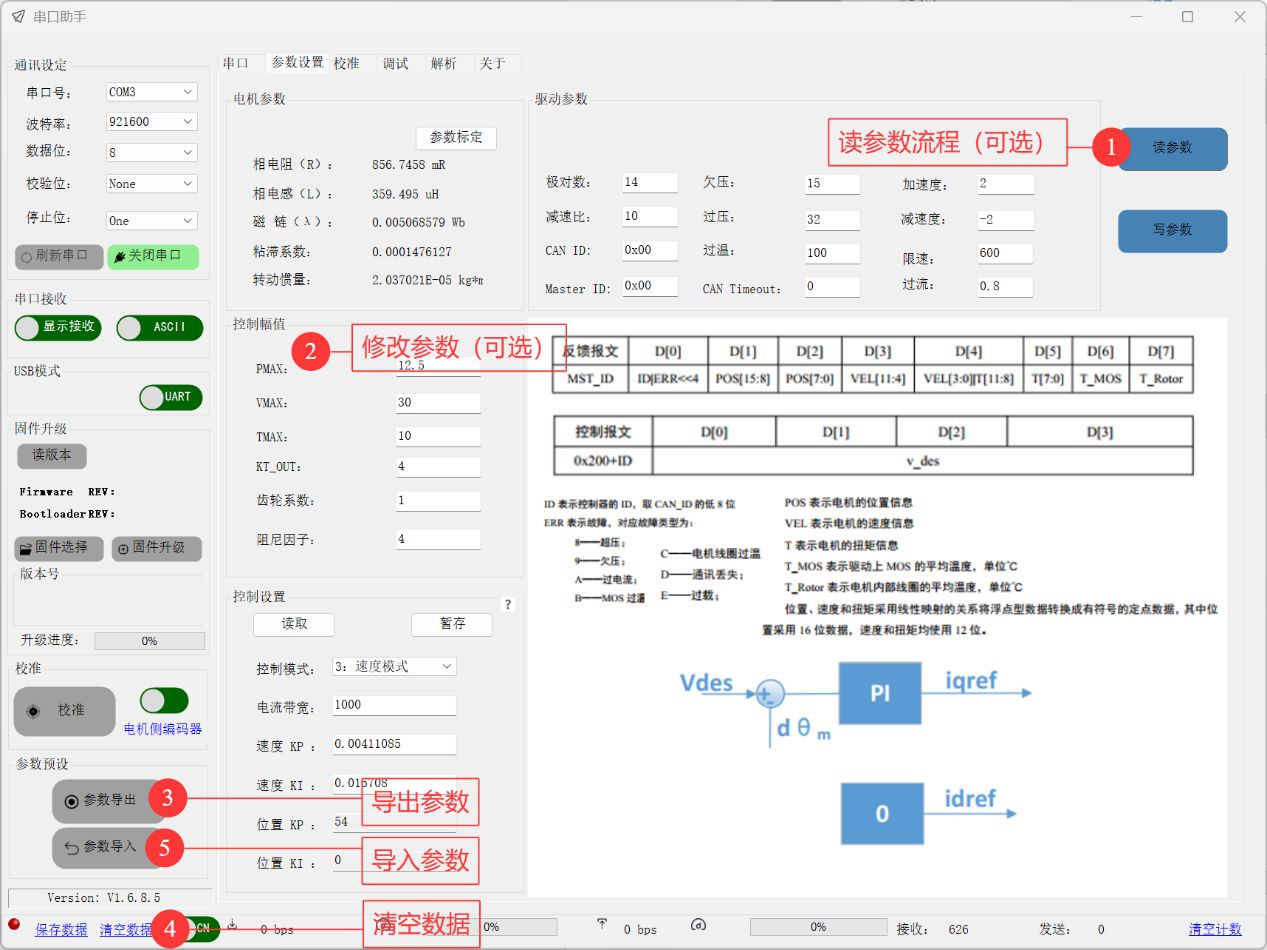Click the 清空计数 link
The width and height of the screenshot is (1267, 950).
coord(1215,930)
